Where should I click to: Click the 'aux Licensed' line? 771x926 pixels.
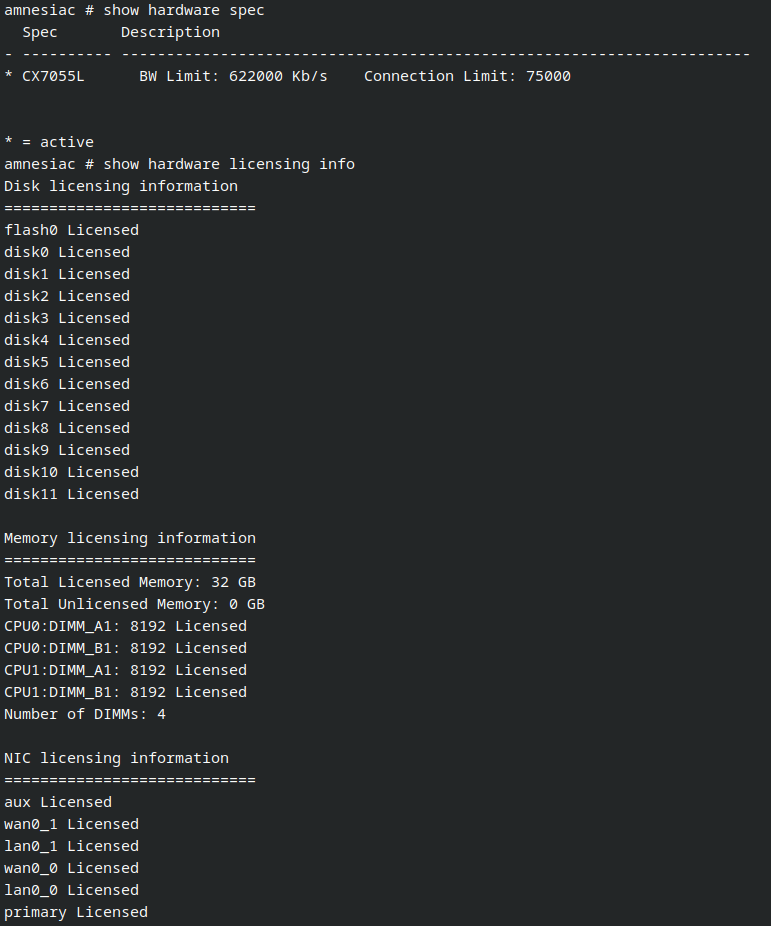58,802
